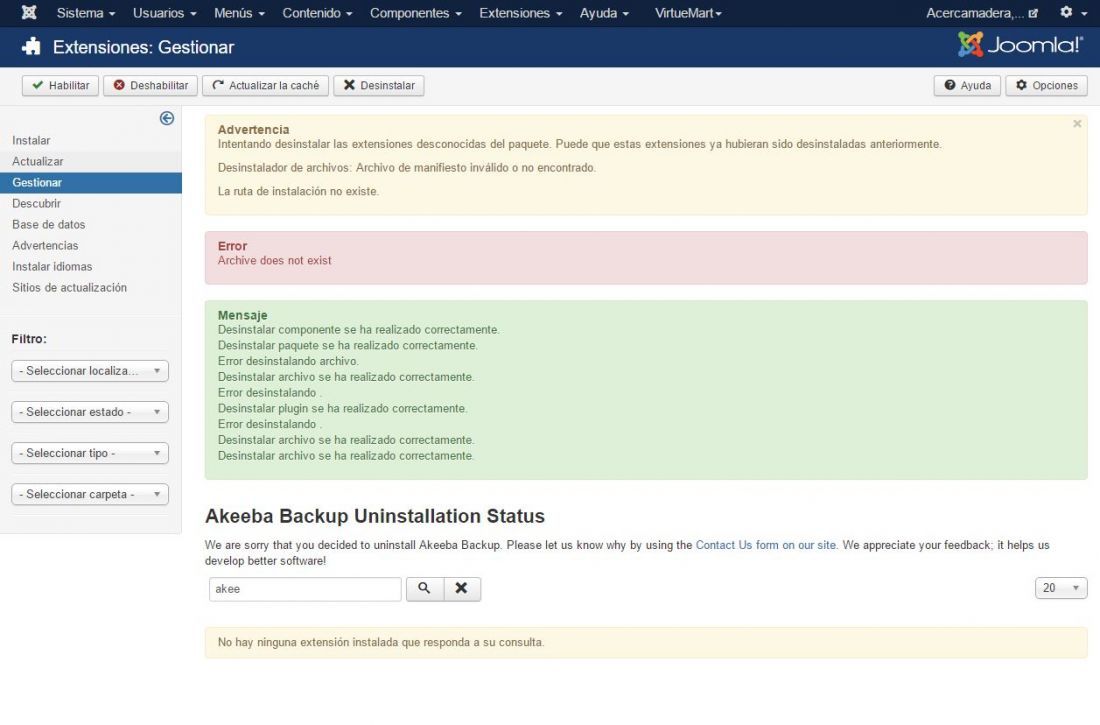Viewport: 1100px width, 725px height.
Task: Open the Opciones button
Action: point(1047,86)
